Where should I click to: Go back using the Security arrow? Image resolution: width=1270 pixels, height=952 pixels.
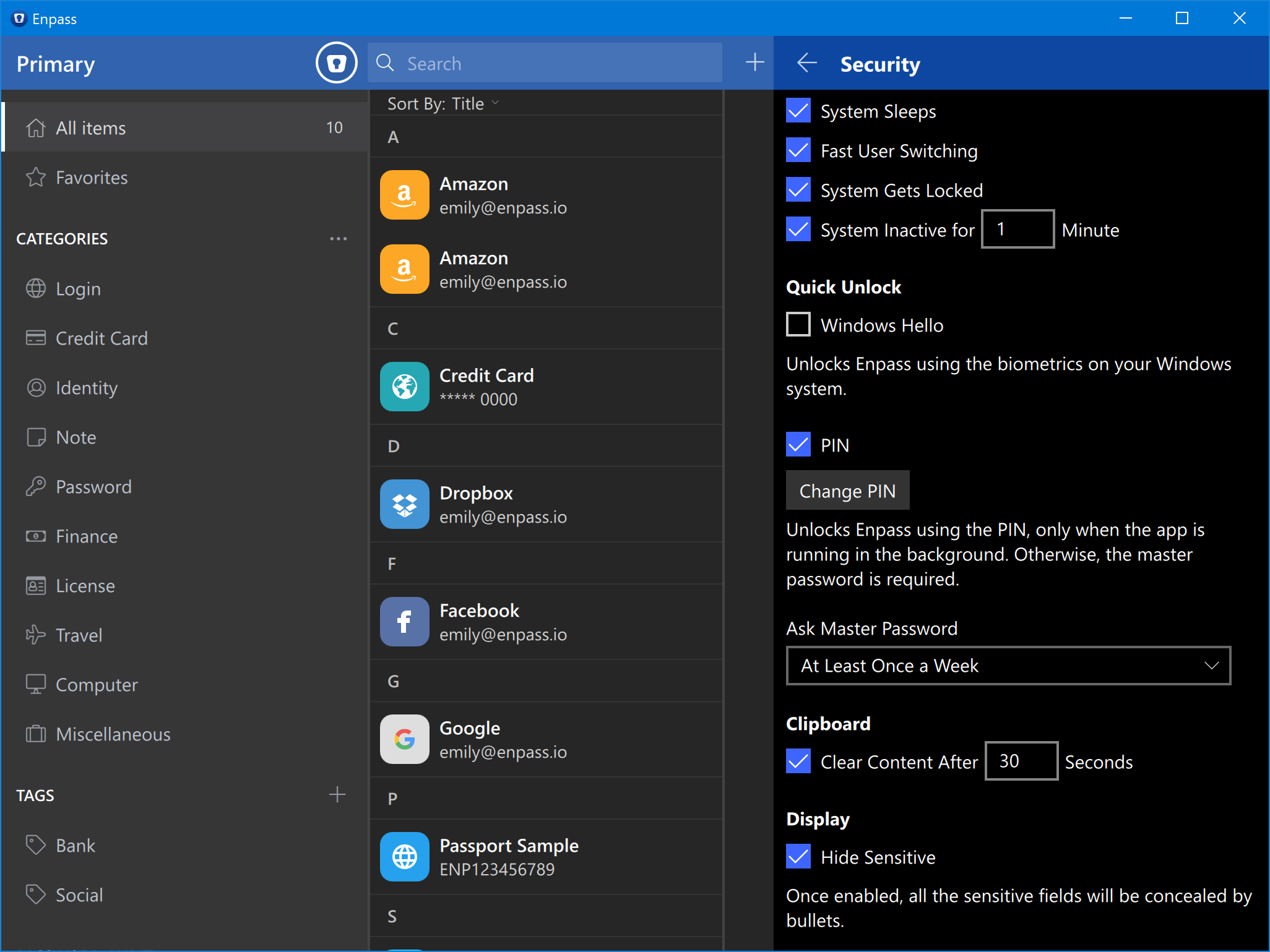[806, 63]
